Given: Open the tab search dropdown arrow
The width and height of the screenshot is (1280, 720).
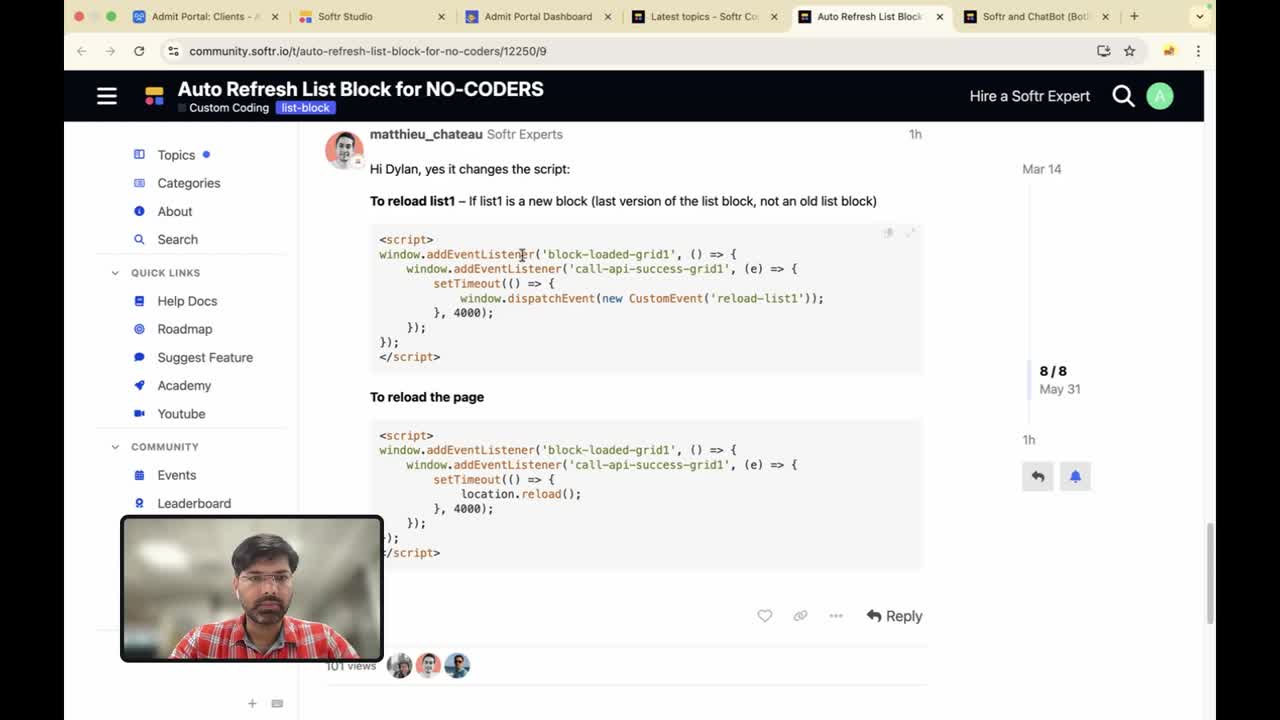Looking at the screenshot, I should [1200, 17].
